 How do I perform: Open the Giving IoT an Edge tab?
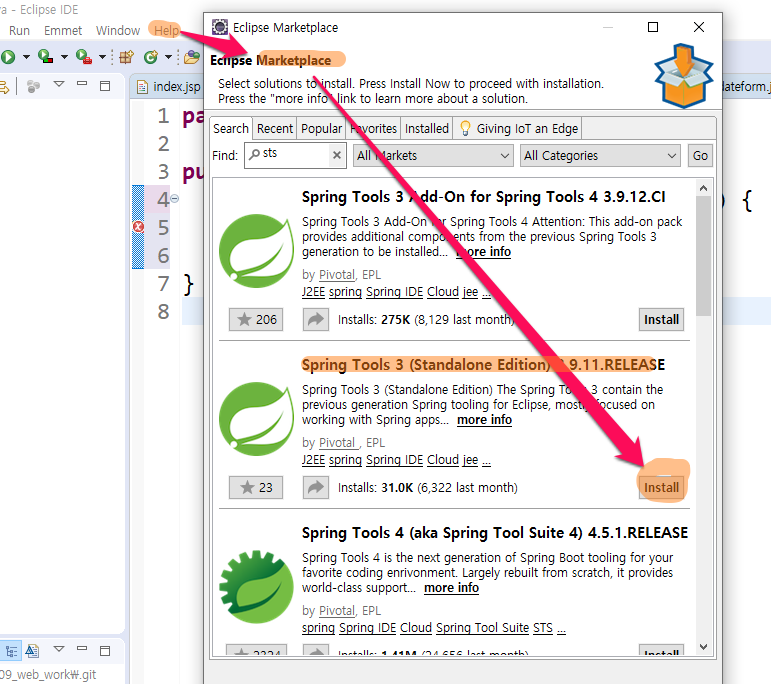(x=518, y=128)
